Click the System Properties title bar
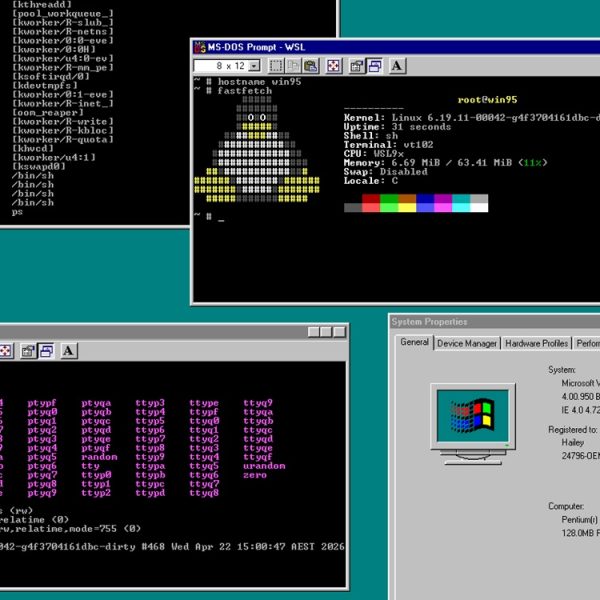600x600 pixels. click(496, 322)
